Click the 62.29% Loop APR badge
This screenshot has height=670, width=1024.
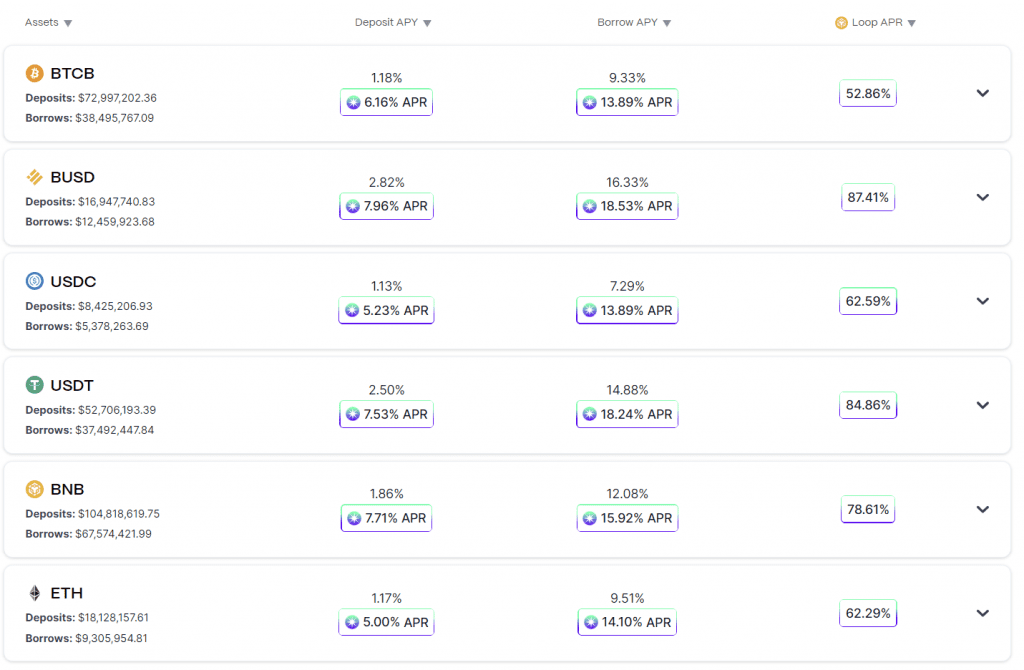[x=868, y=613]
